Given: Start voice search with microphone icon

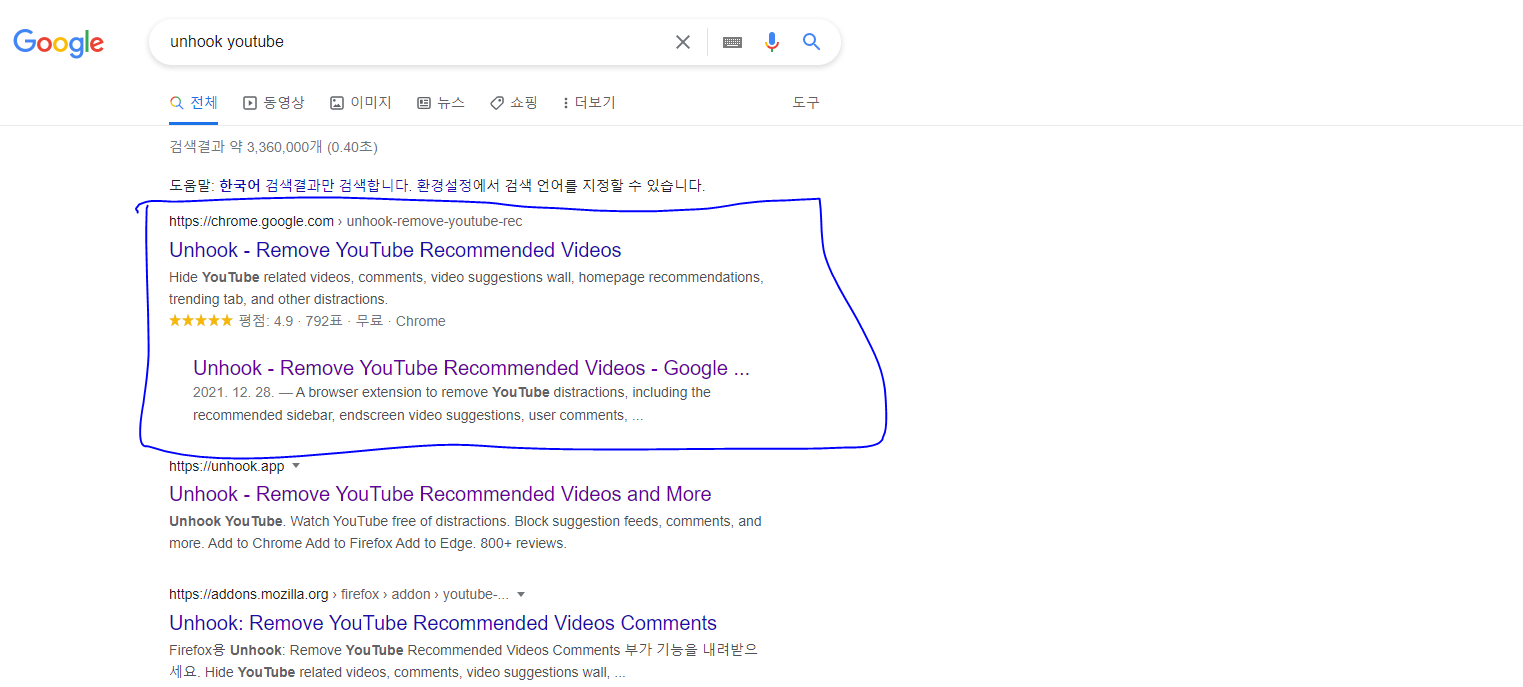Looking at the screenshot, I should (771, 42).
